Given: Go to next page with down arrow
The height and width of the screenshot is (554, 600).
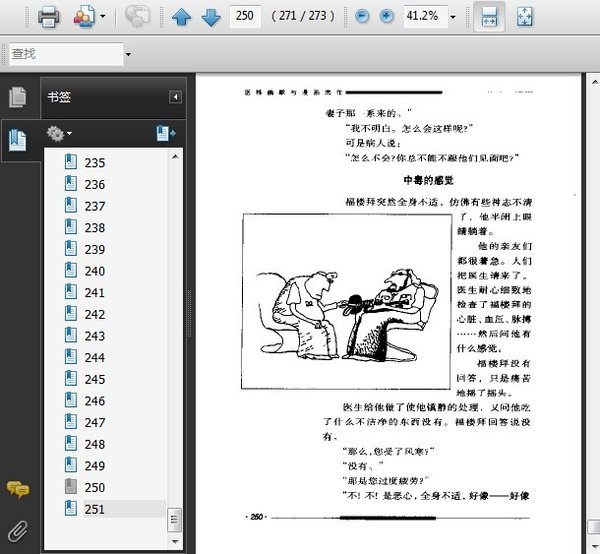Looking at the screenshot, I should pos(211,17).
